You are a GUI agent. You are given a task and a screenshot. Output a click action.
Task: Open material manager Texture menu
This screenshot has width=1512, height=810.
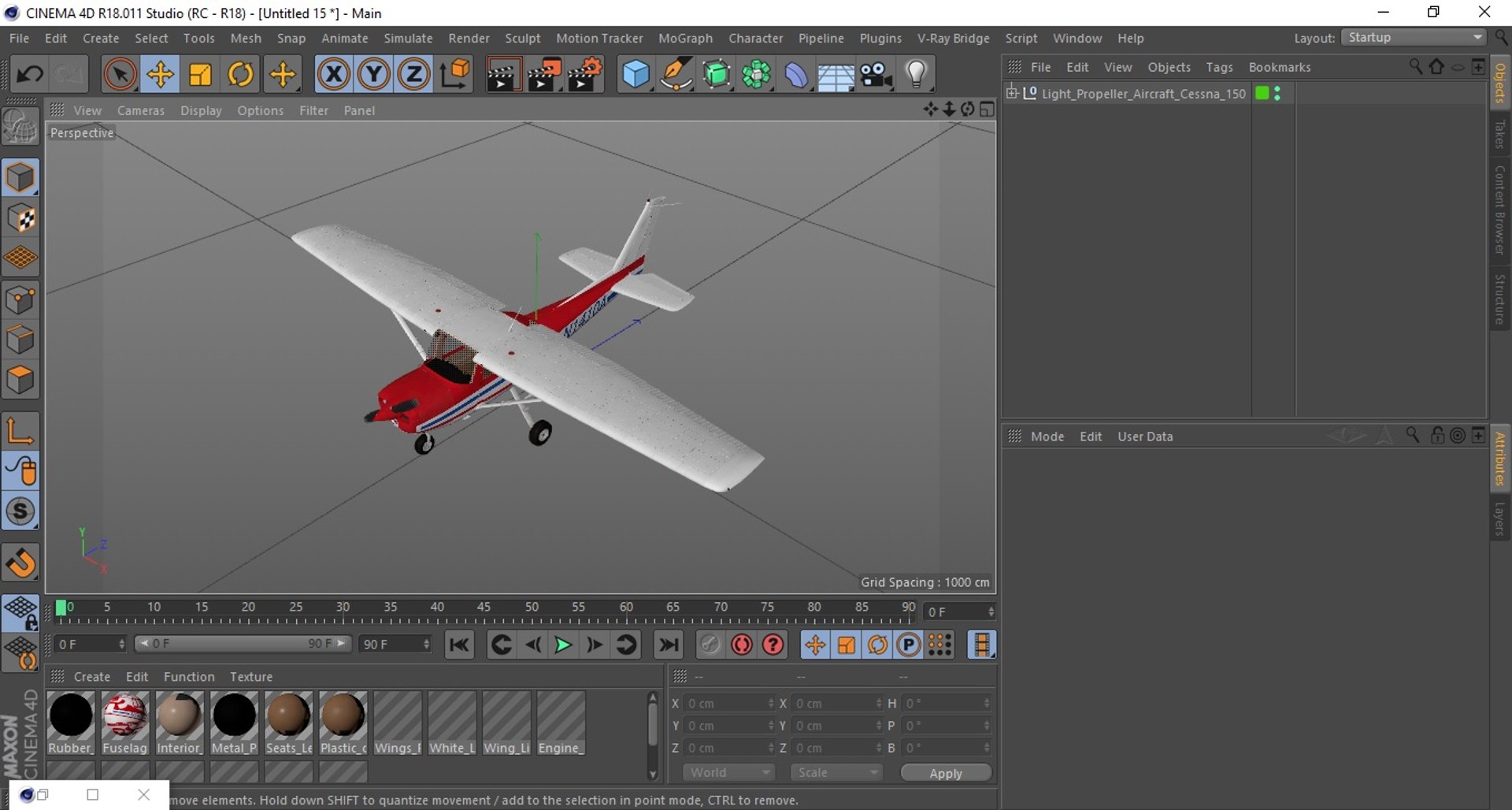[251, 677]
